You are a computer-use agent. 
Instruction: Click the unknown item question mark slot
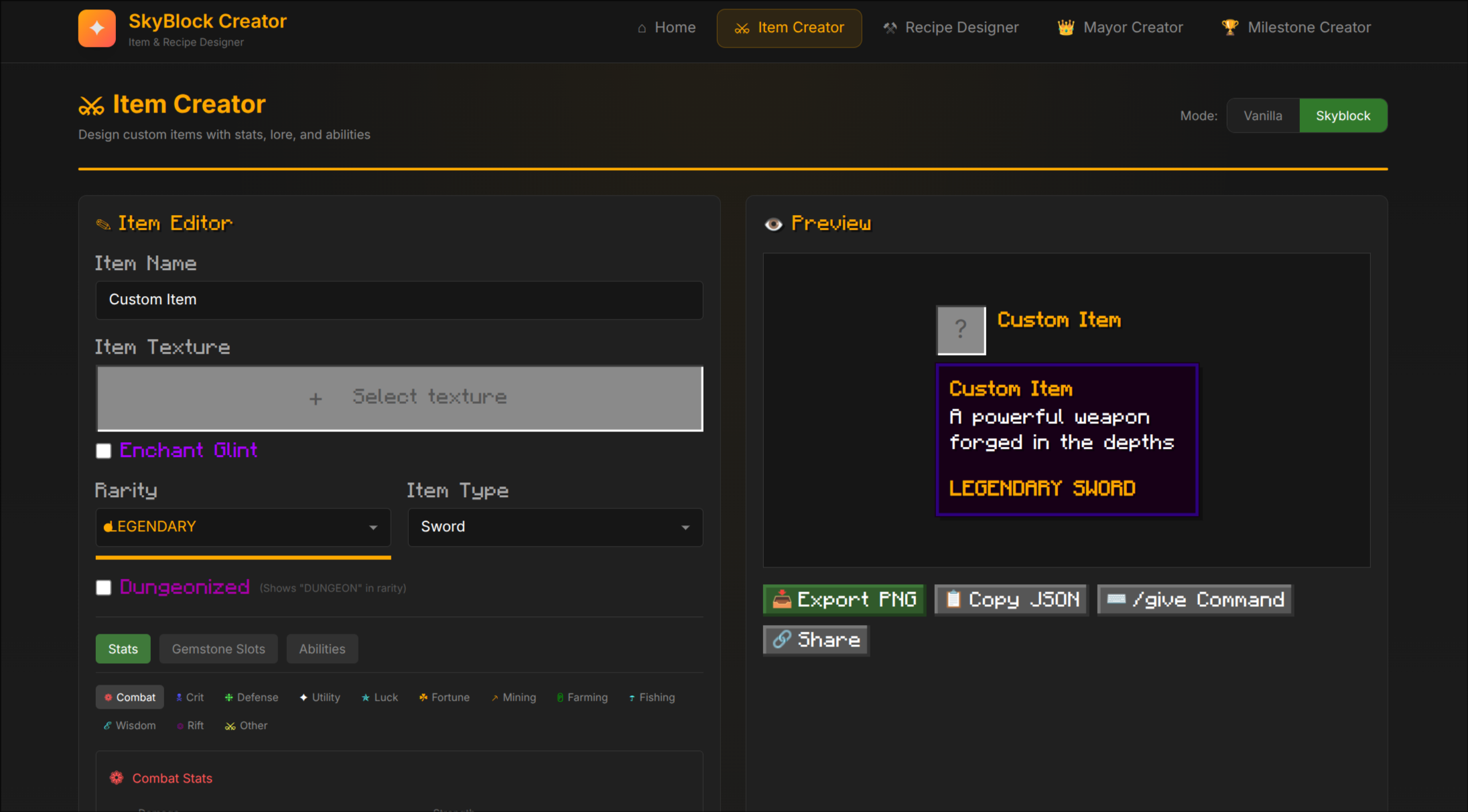(x=961, y=330)
